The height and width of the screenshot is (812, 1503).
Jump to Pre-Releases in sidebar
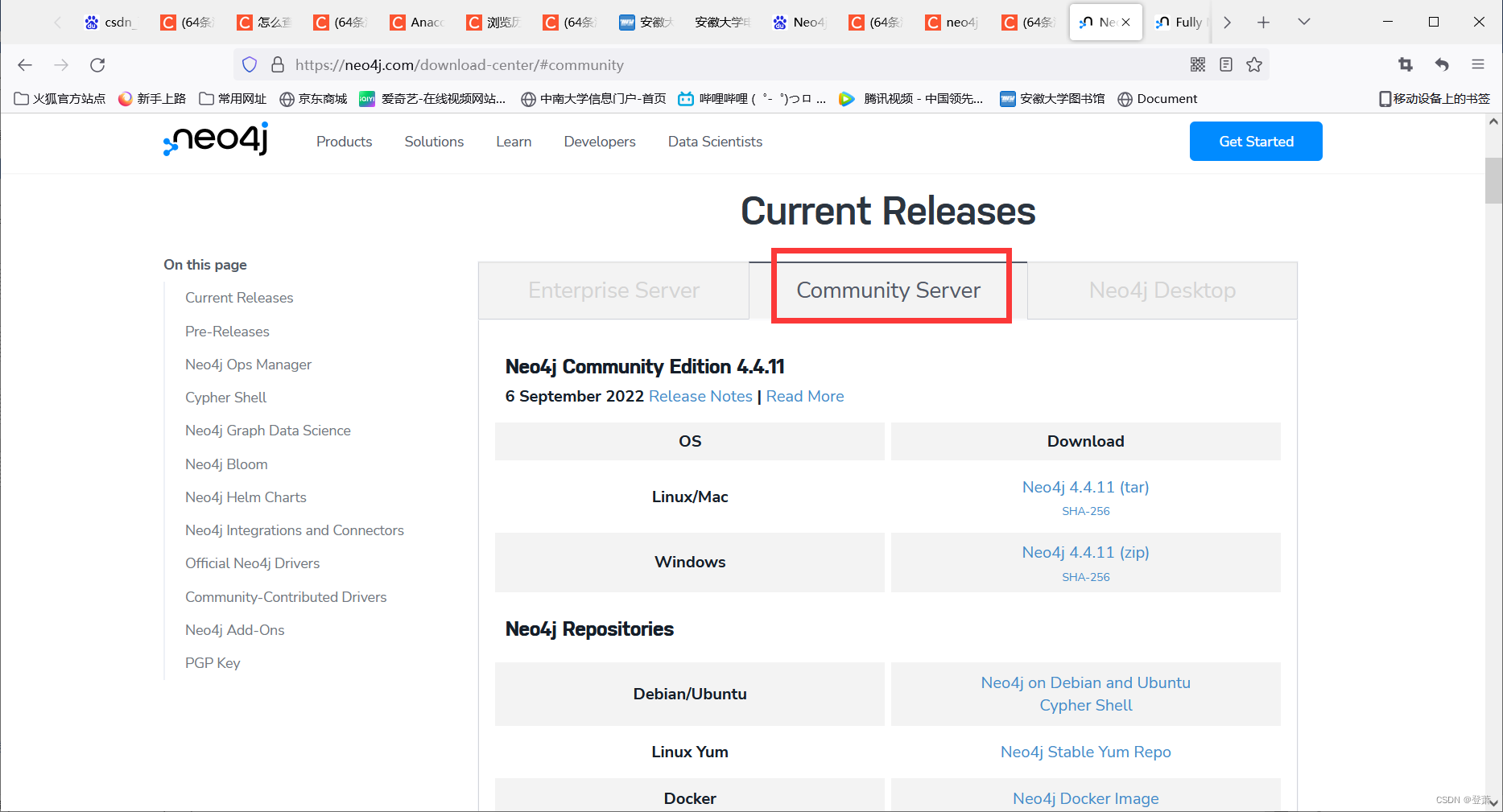(x=227, y=332)
